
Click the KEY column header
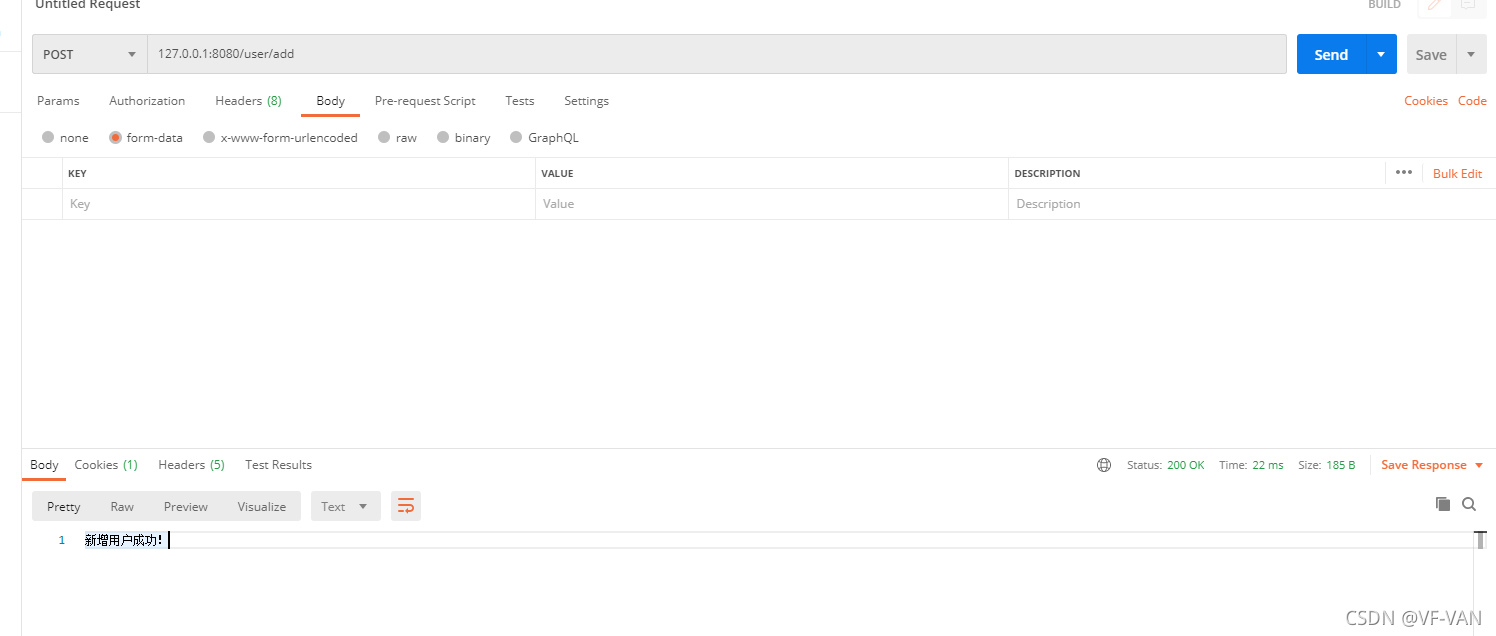[x=77, y=173]
